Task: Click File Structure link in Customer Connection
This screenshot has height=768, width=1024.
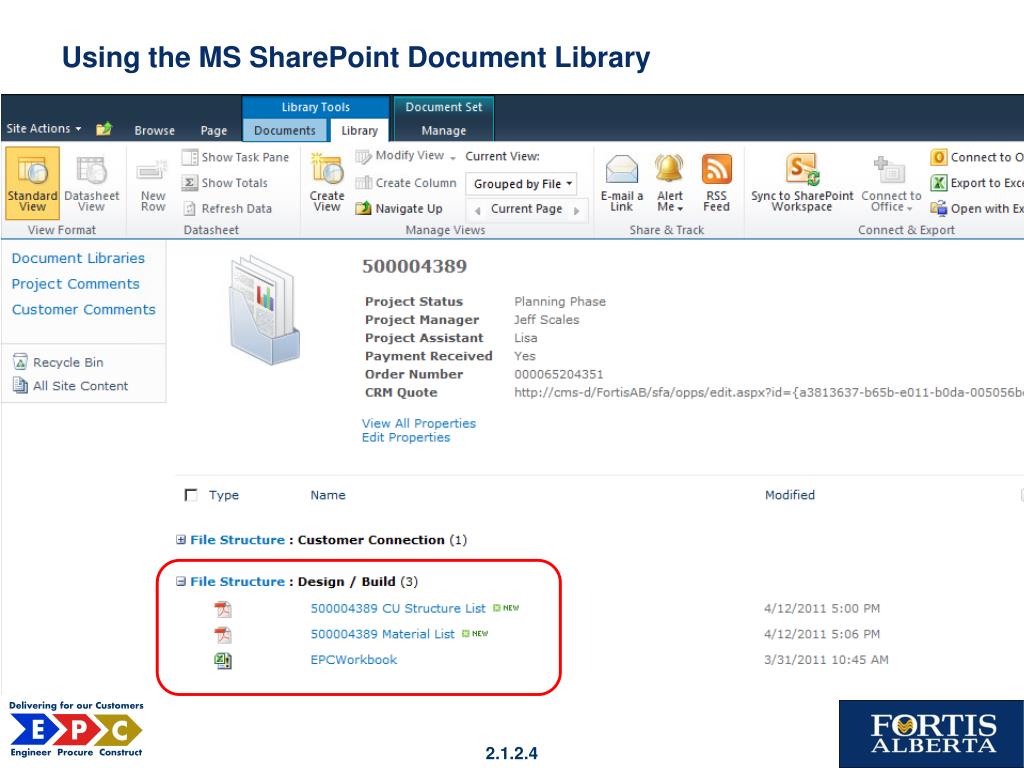Action: [x=237, y=539]
